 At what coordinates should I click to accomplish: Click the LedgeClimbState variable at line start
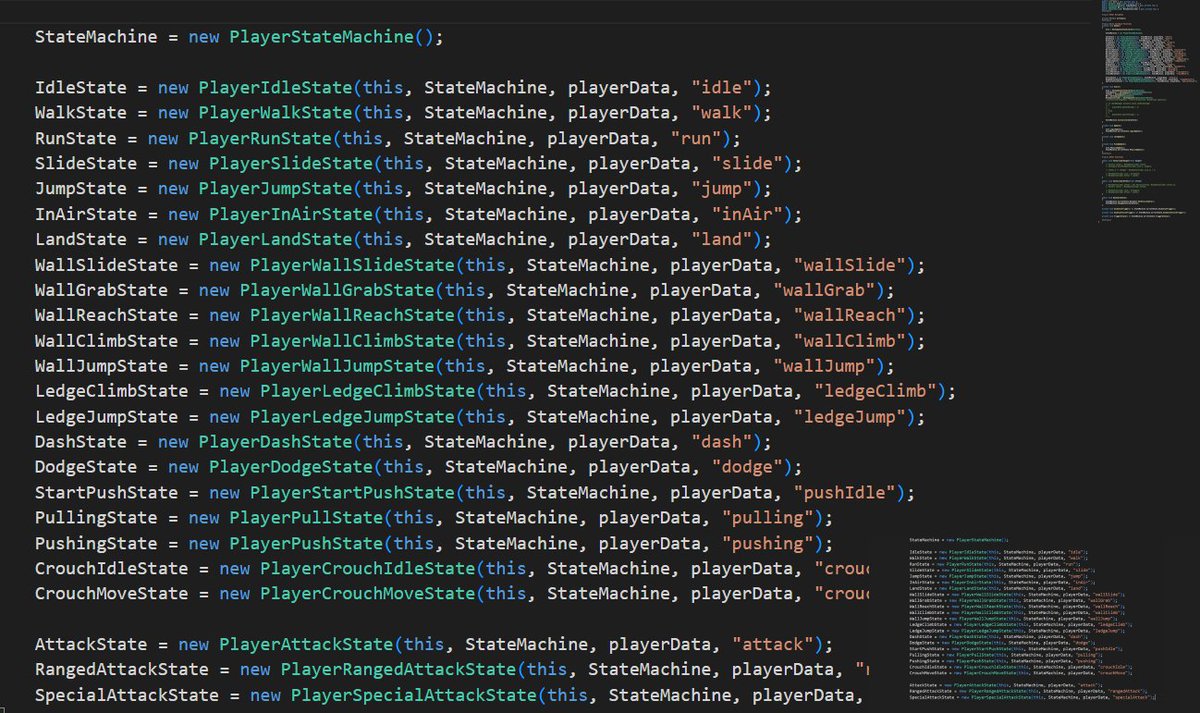112,391
